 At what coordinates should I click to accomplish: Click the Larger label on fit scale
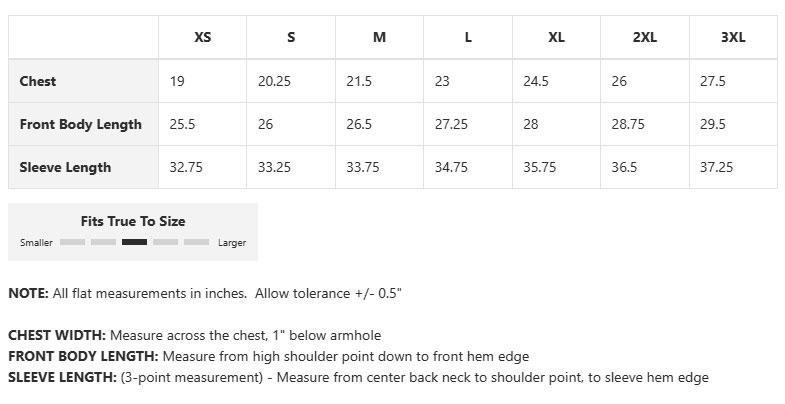pyautogui.click(x=232, y=243)
